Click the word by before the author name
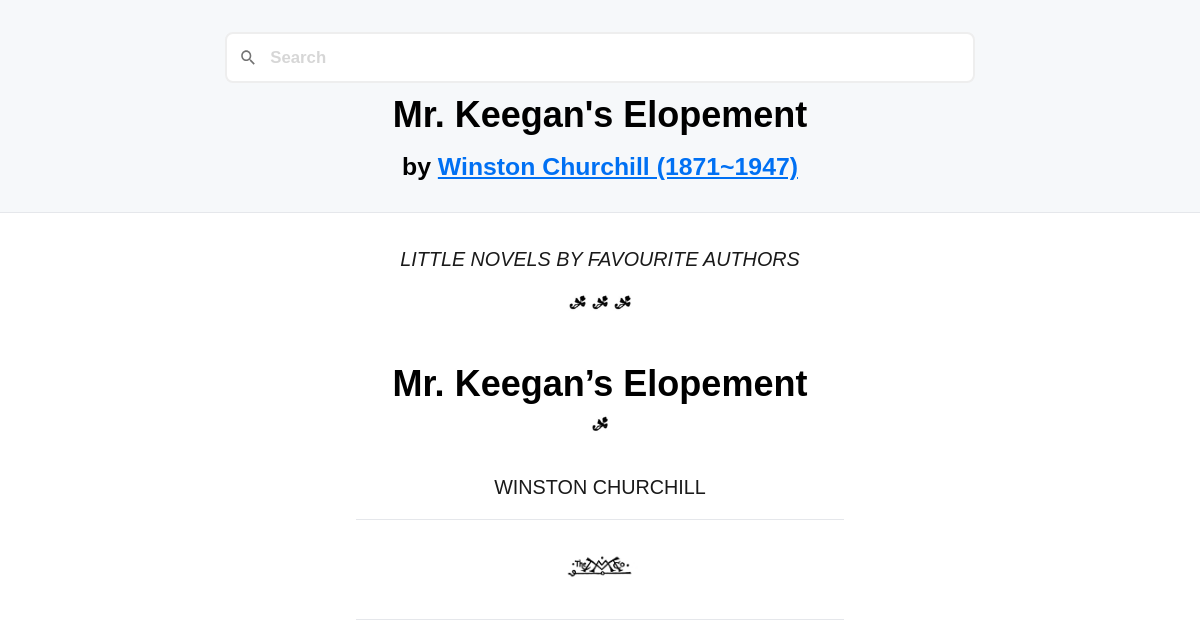This screenshot has height=628, width=1200. (x=418, y=166)
